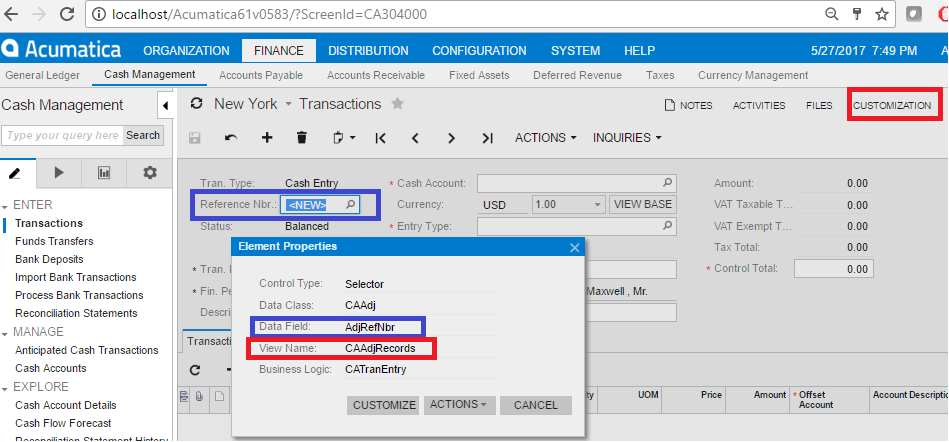
Task: Open the ACTIVITIES panel
Action: point(759,105)
